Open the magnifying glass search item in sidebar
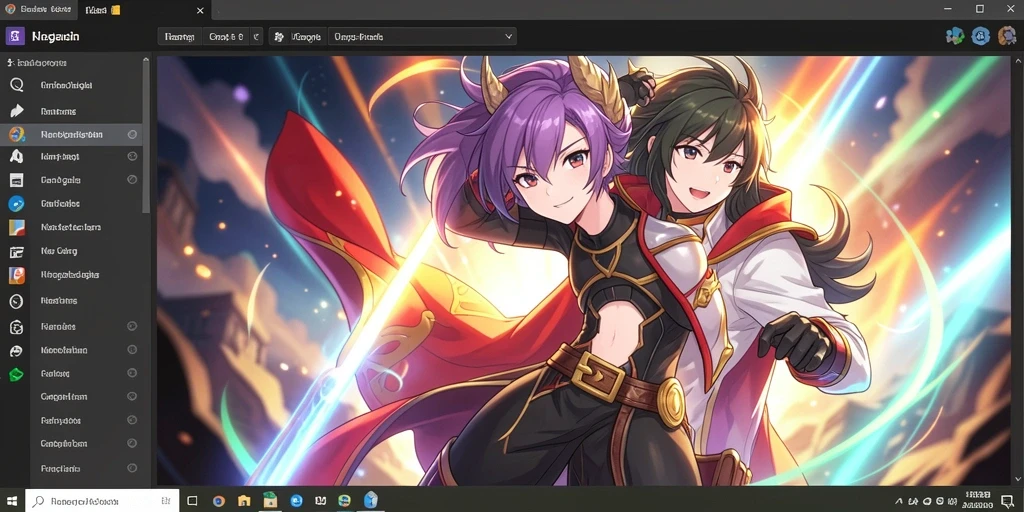Screen dimensions: 1024x512 [x=16, y=85]
